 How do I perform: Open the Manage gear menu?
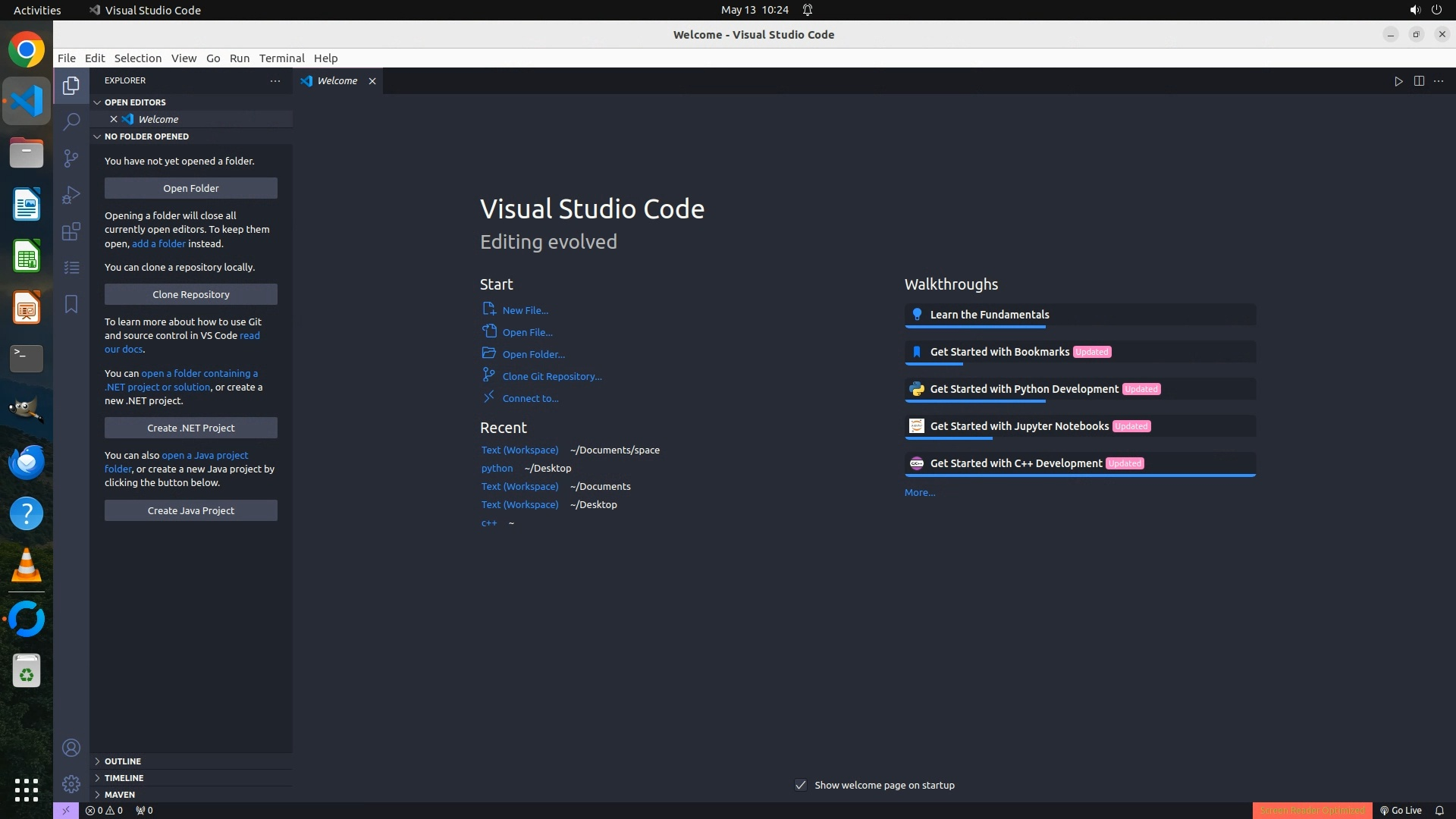pyautogui.click(x=71, y=784)
